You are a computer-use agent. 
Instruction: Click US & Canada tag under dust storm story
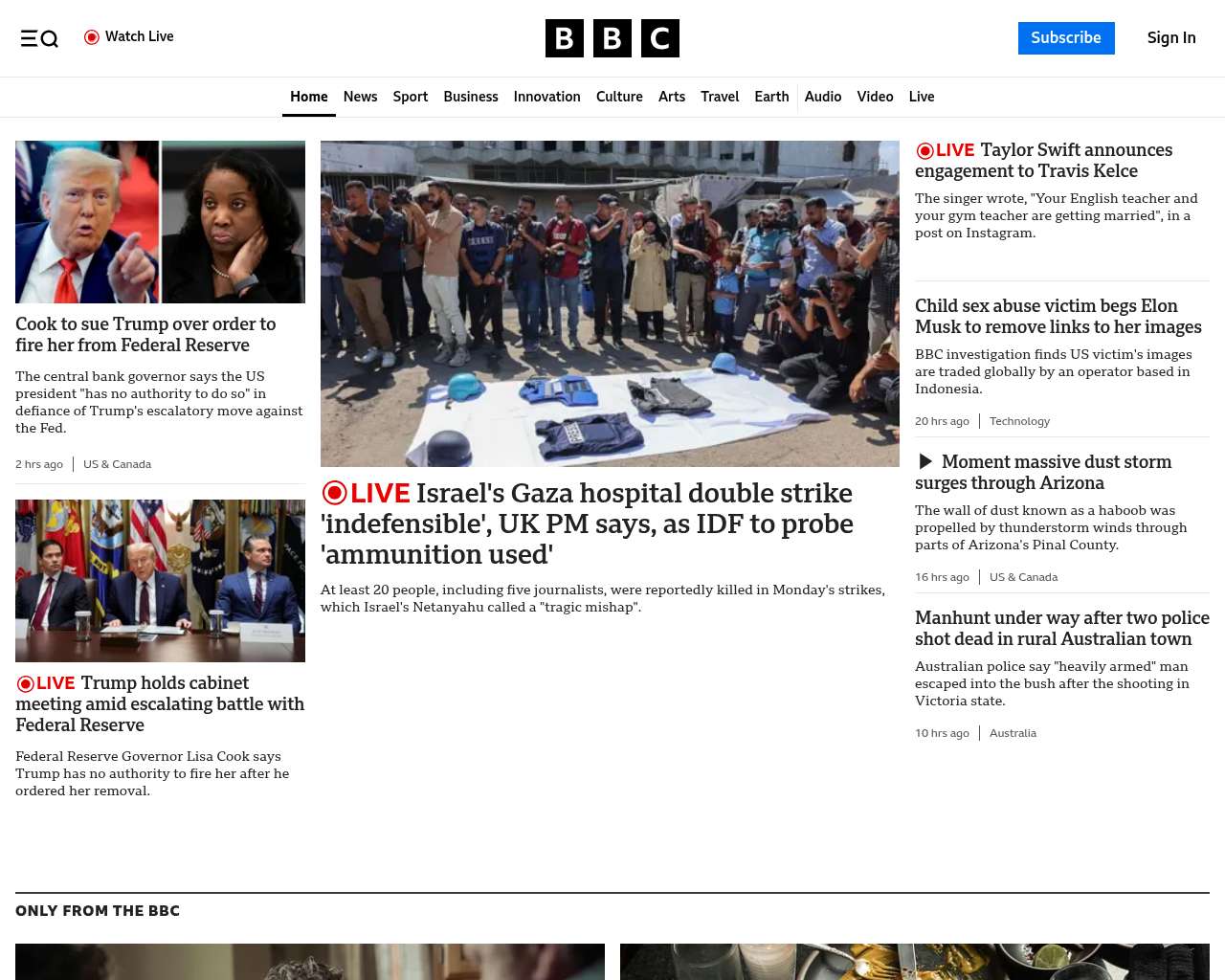(x=1023, y=577)
